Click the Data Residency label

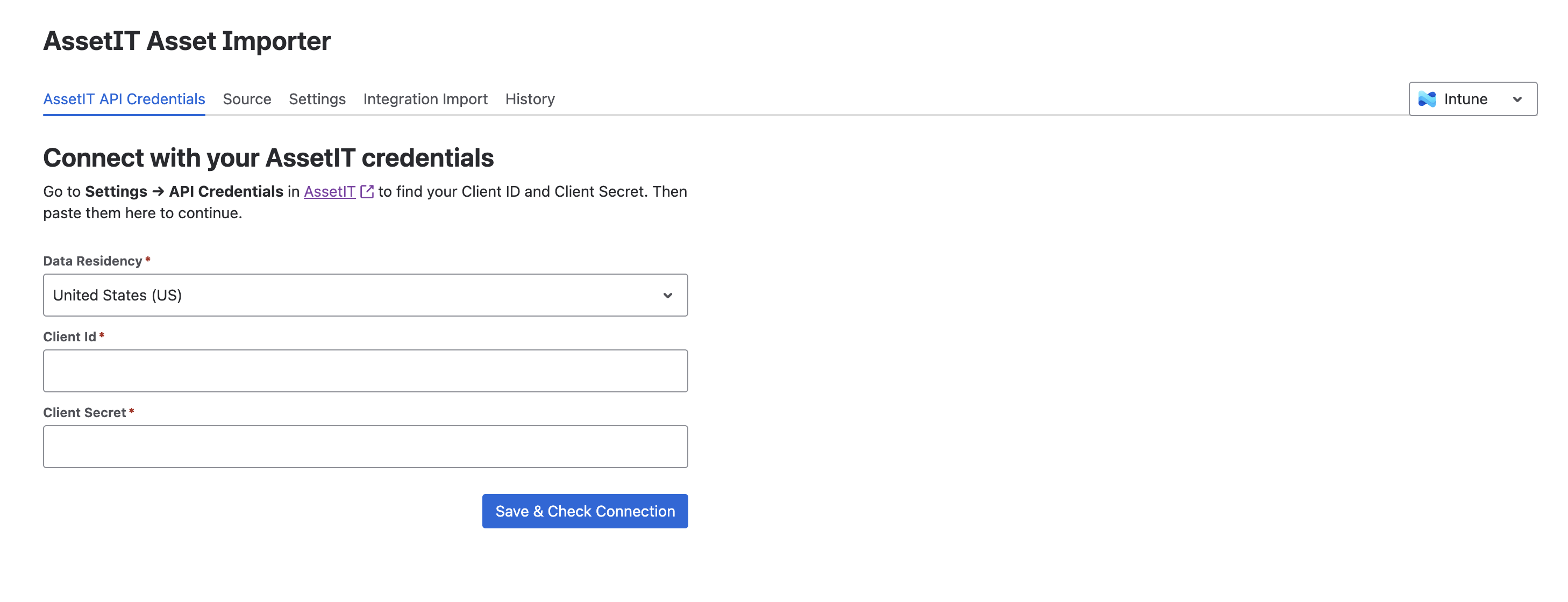92,261
